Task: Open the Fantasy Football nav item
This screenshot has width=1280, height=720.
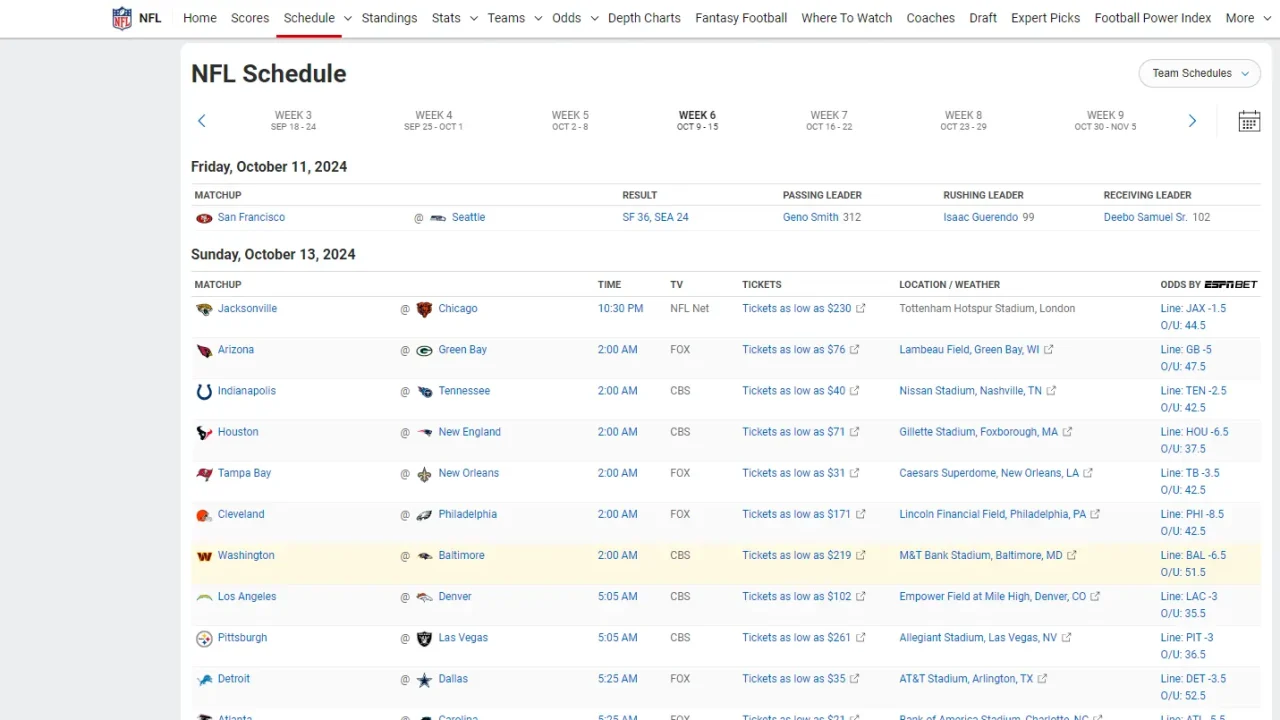Action: (741, 18)
